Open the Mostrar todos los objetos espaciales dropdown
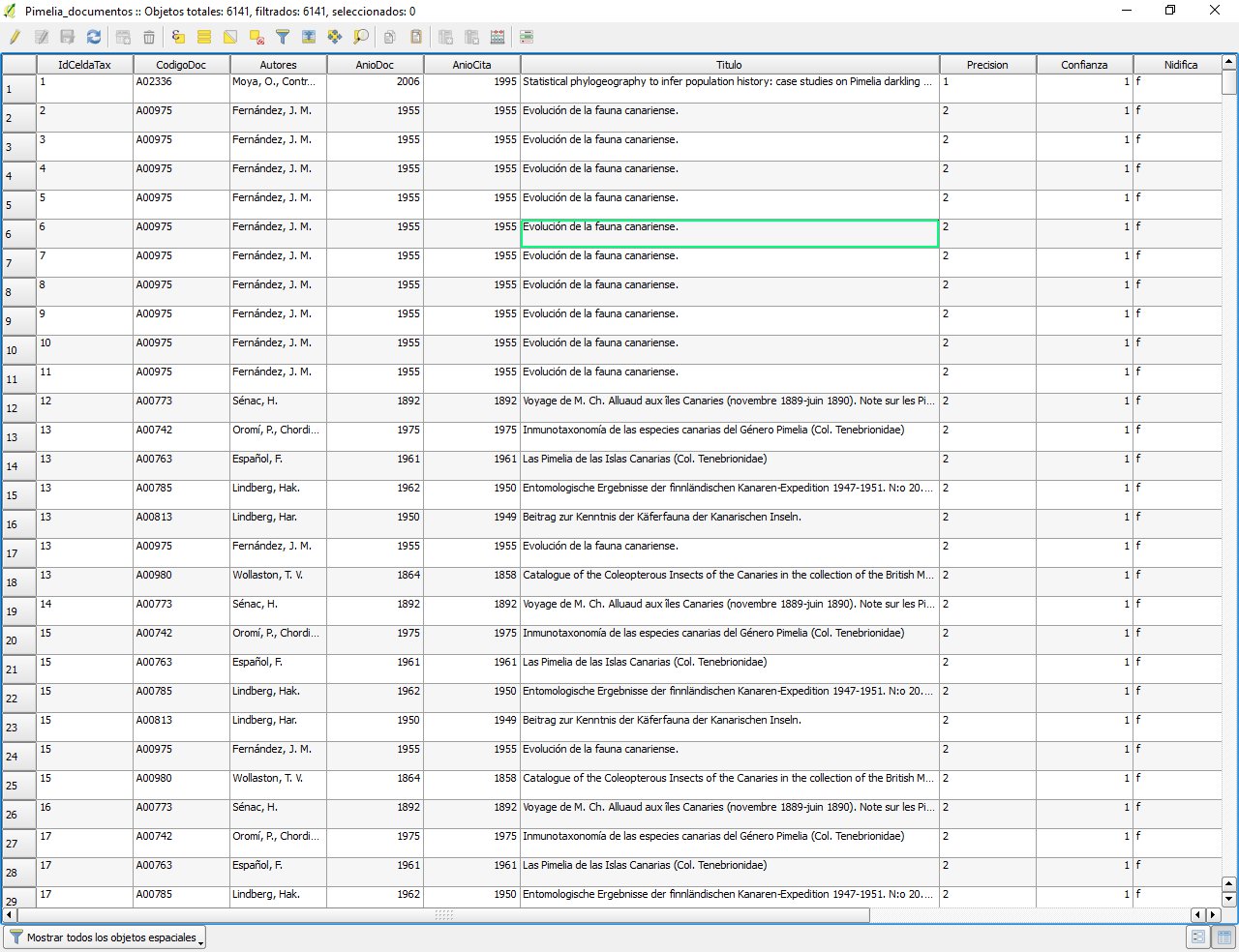Viewport: 1239px width, 952px height. (x=106, y=937)
